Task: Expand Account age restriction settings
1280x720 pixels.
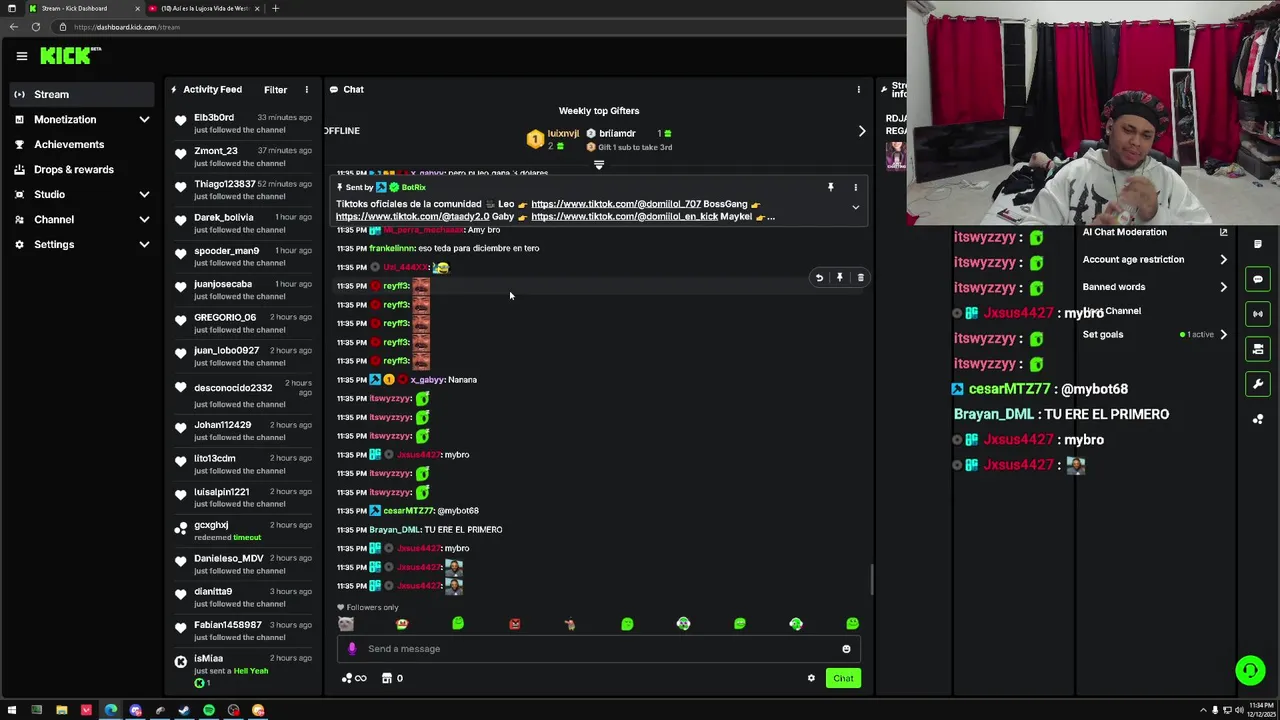Action: (1155, 259)
